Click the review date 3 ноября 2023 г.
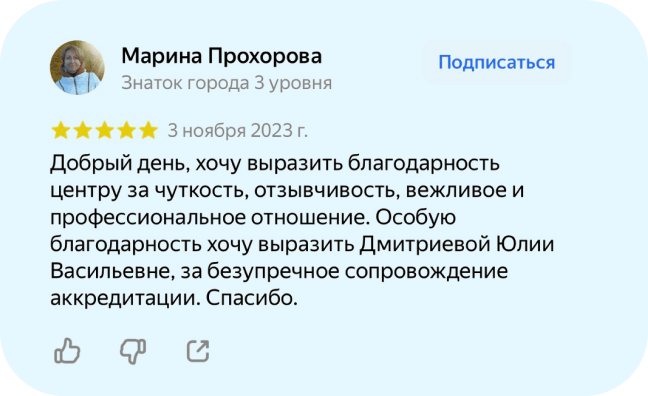Viewport: 648px width, 396px height. click(x=238, y=131)
